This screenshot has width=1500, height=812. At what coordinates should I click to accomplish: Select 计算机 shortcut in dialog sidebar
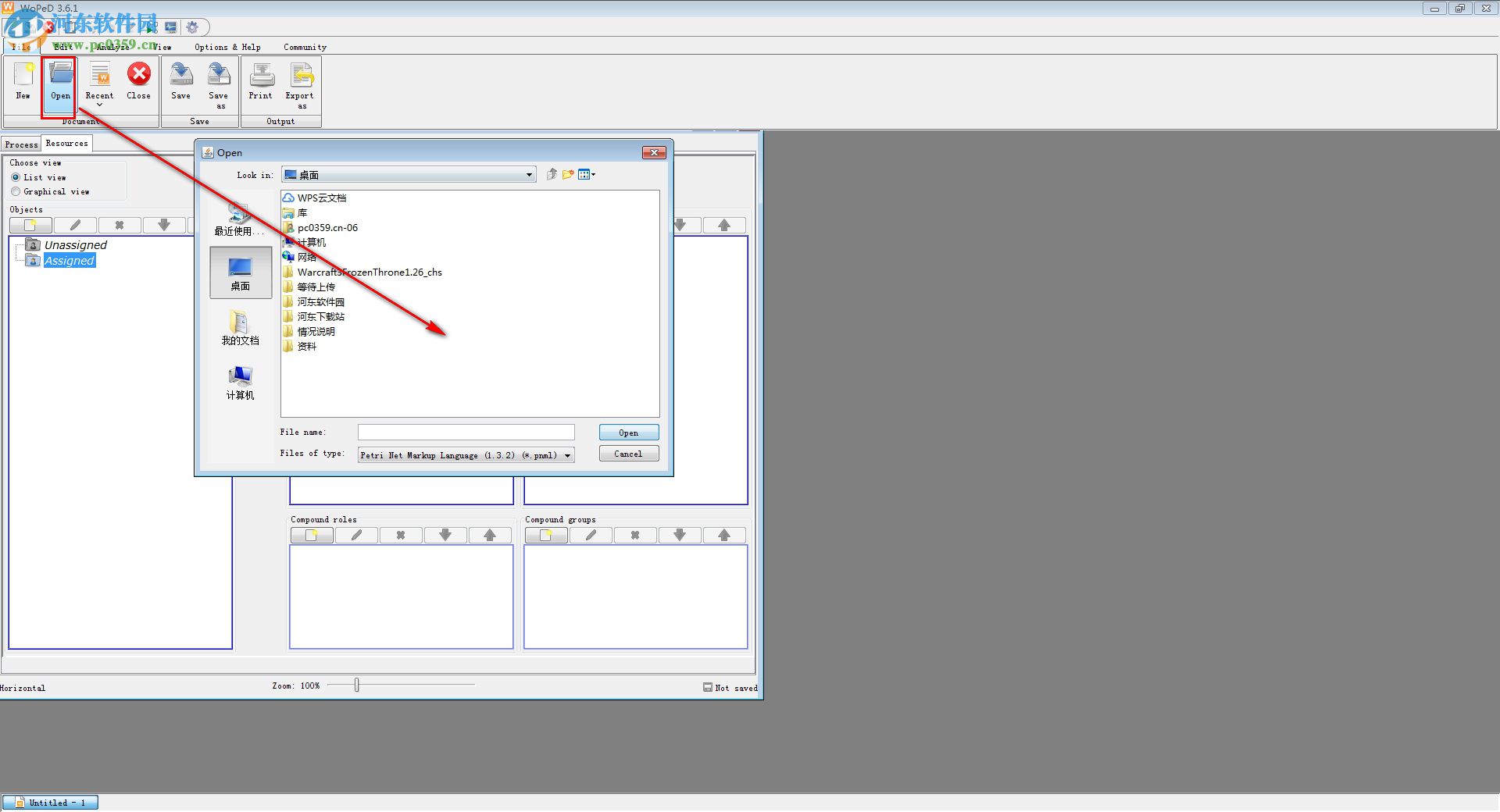pyautogui.click(x=240, y=383)
